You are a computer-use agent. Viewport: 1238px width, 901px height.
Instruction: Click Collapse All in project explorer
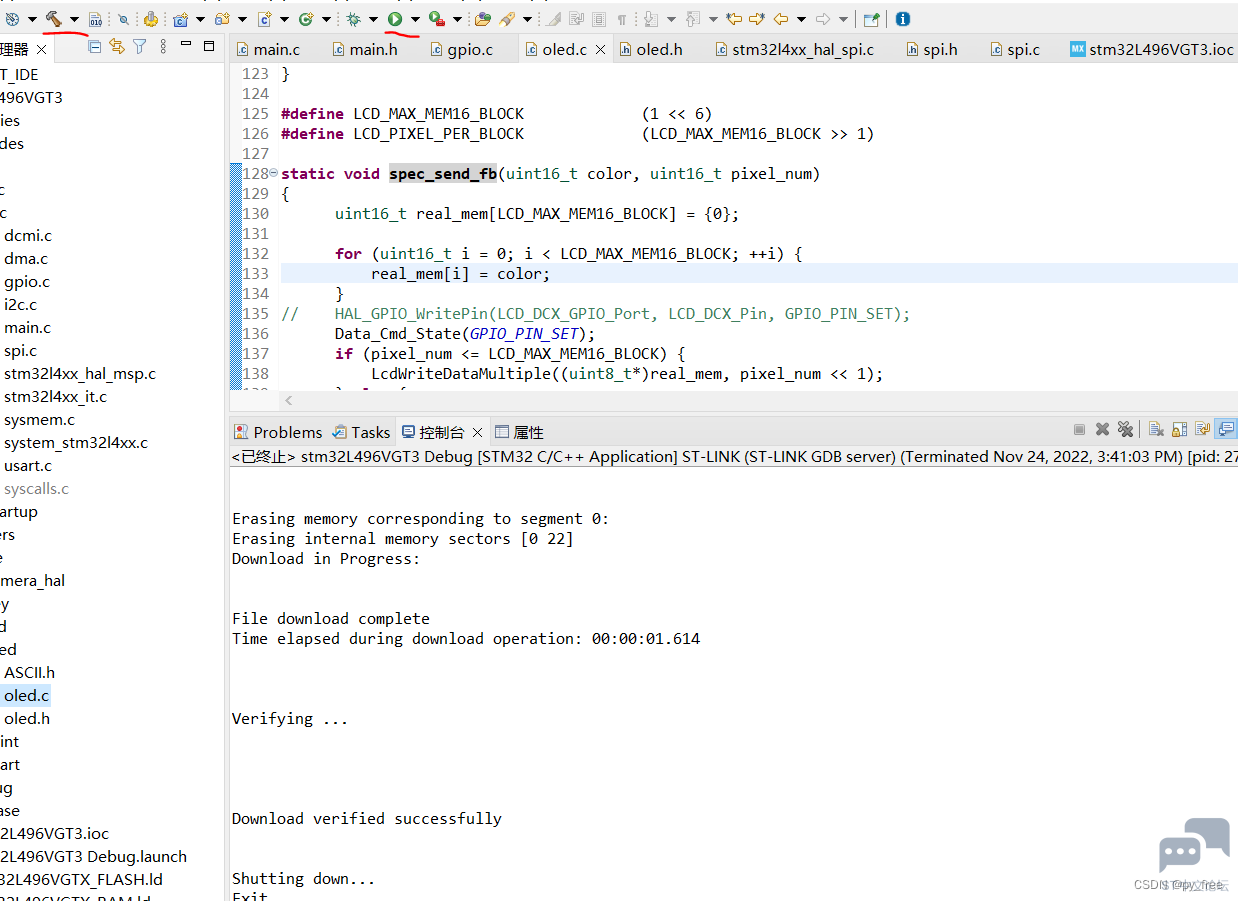point(95,47)
